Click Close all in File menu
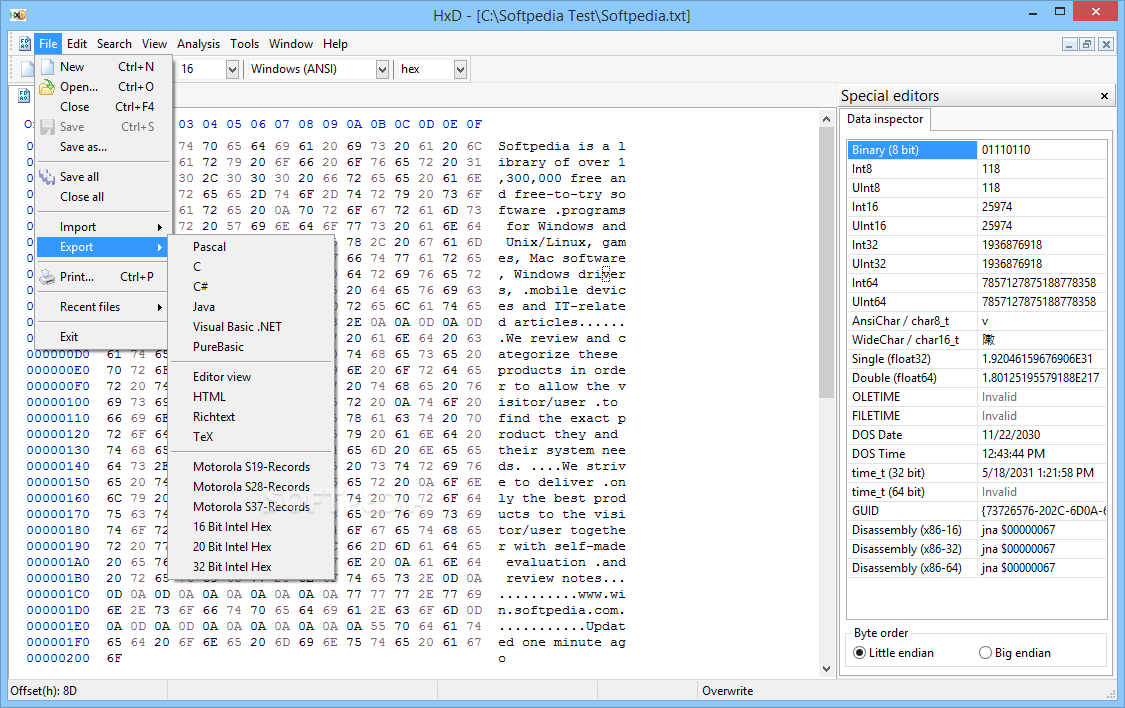The height and width of the screenshot is (708, 1125). point(103,197)
